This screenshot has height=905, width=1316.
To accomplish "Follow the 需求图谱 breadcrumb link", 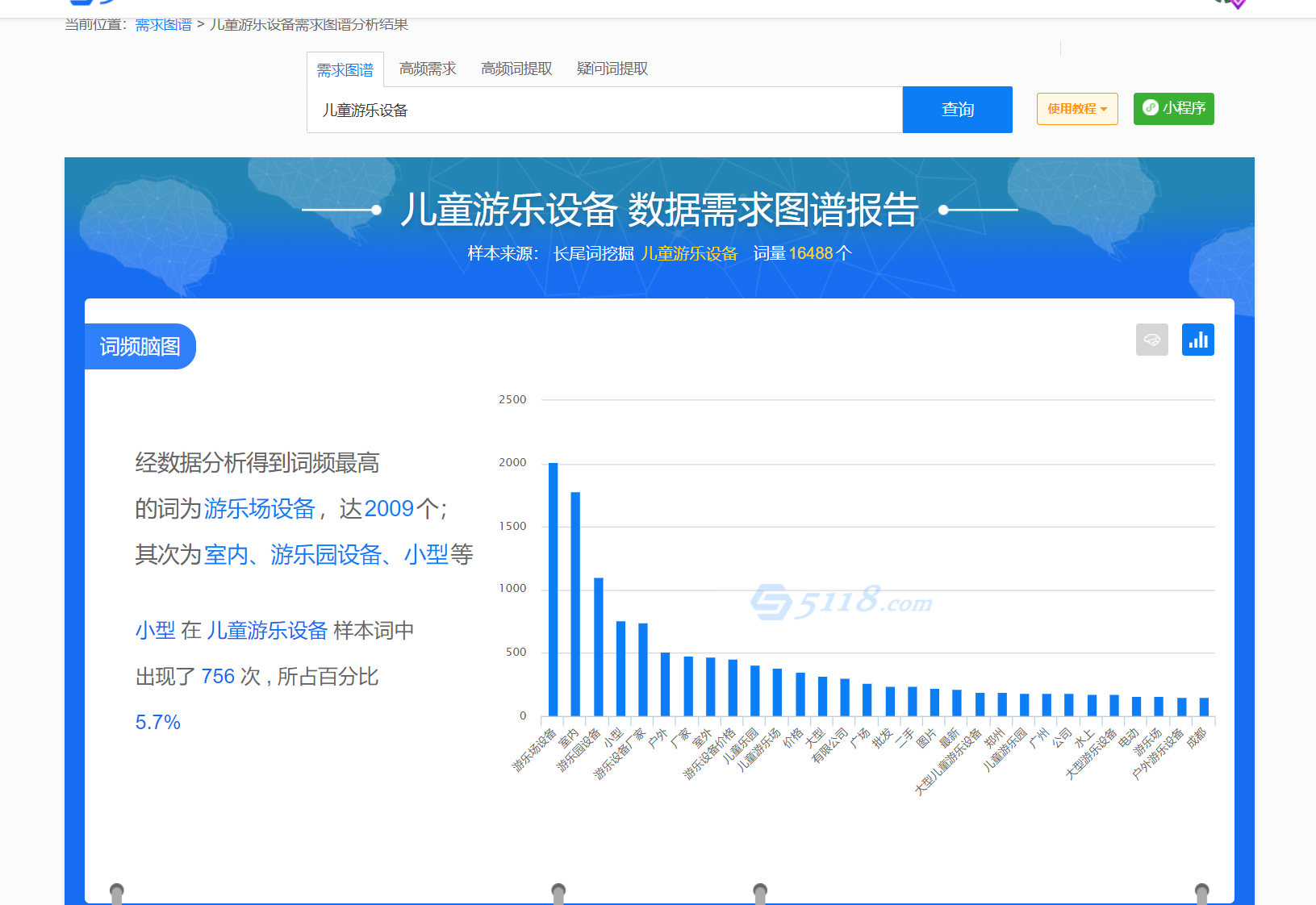I will (163, 24).
